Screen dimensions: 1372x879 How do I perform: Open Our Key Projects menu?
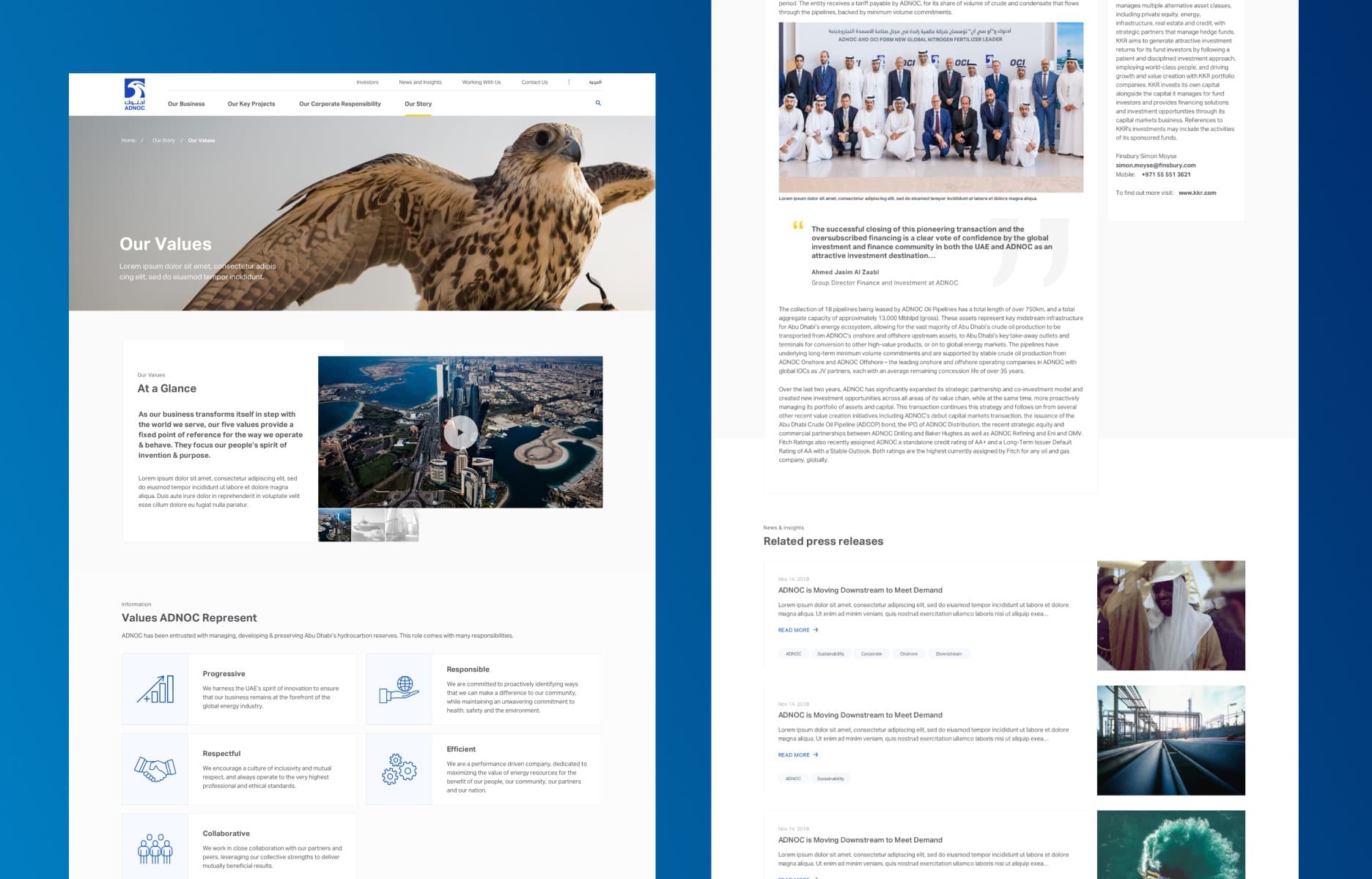coord(251,104)
